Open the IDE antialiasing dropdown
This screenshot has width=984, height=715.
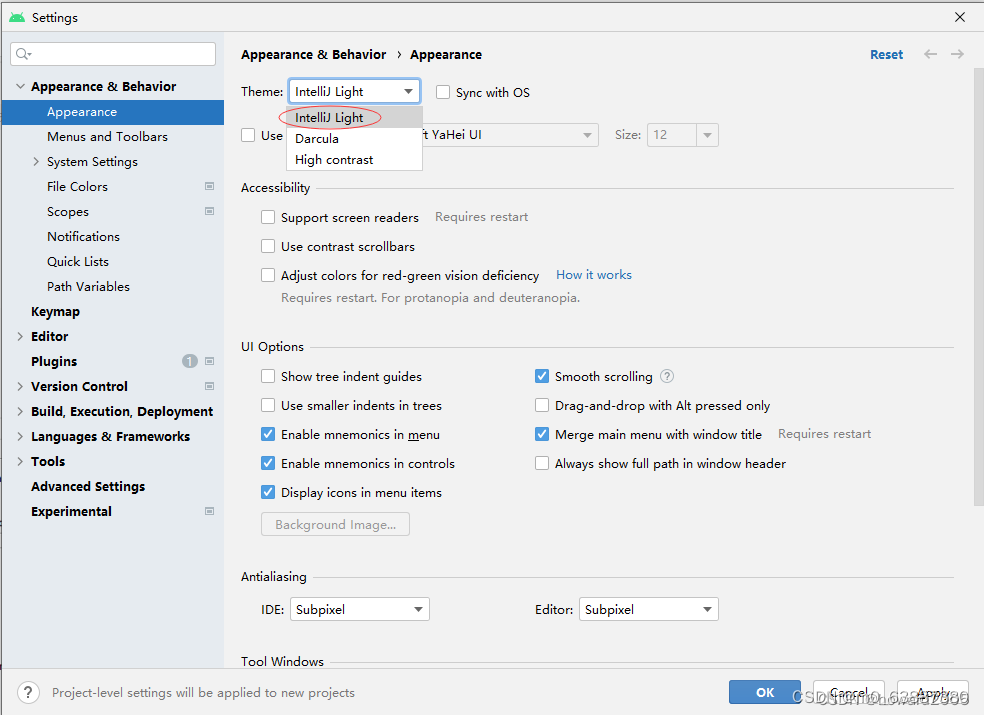(x=360, y=609)
